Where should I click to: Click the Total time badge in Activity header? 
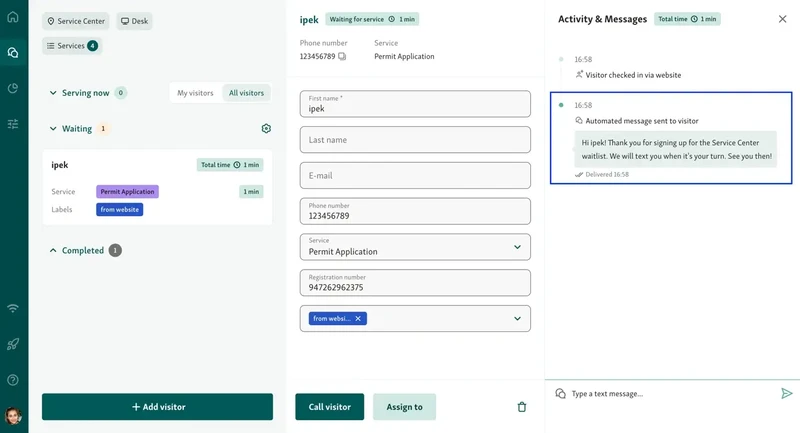pos(687,19)
